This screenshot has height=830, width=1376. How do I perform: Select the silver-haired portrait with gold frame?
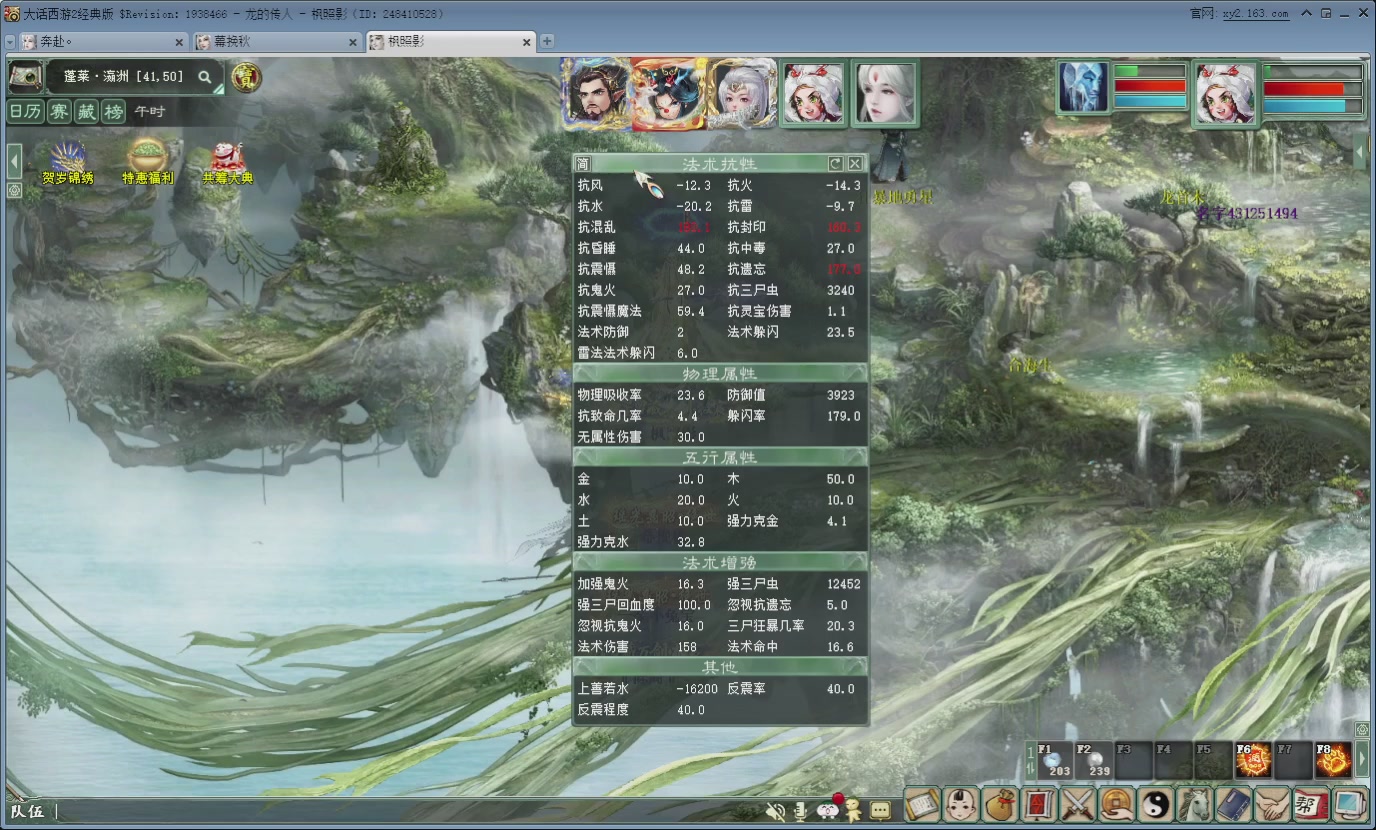click(742, 93)
